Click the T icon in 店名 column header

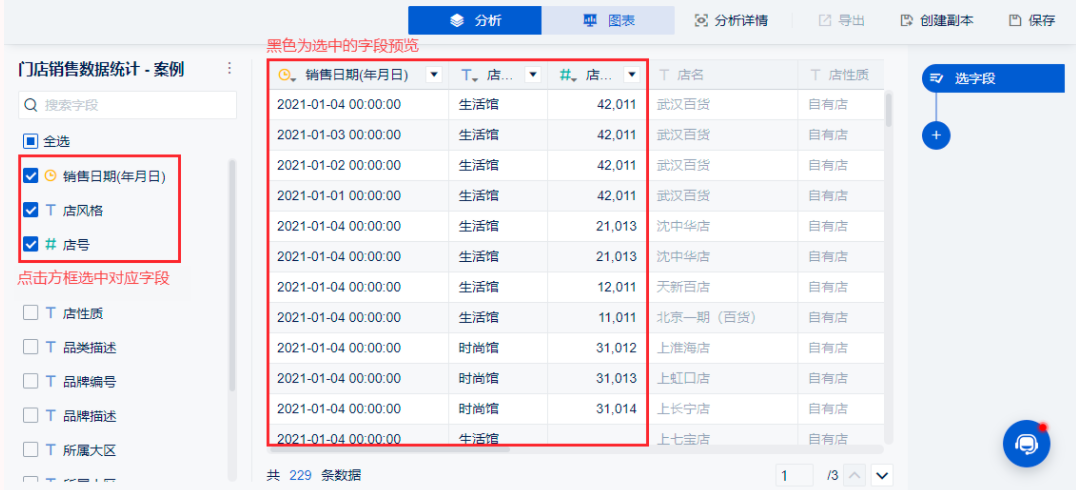[663, 75]
